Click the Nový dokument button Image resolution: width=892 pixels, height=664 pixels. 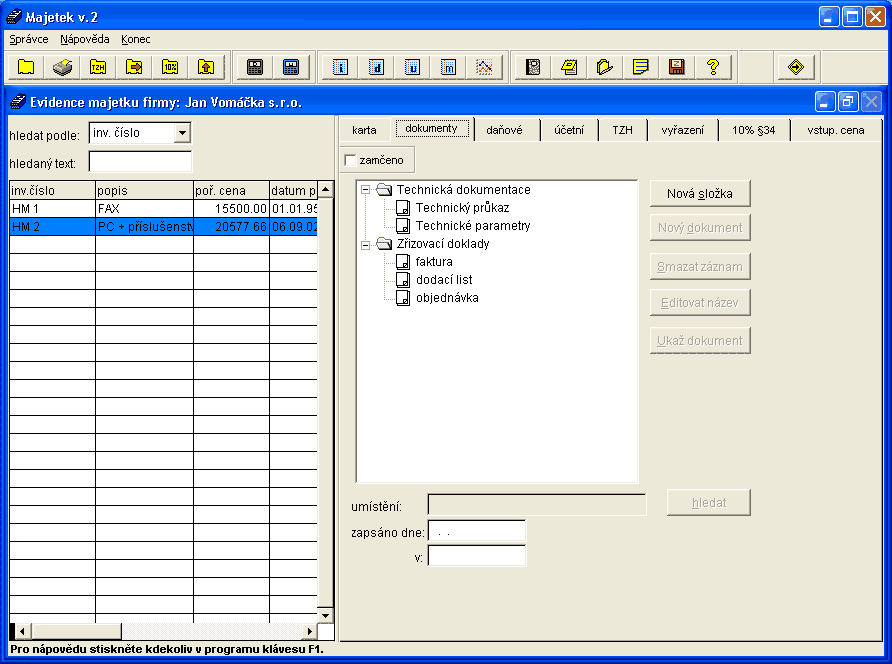700,228
